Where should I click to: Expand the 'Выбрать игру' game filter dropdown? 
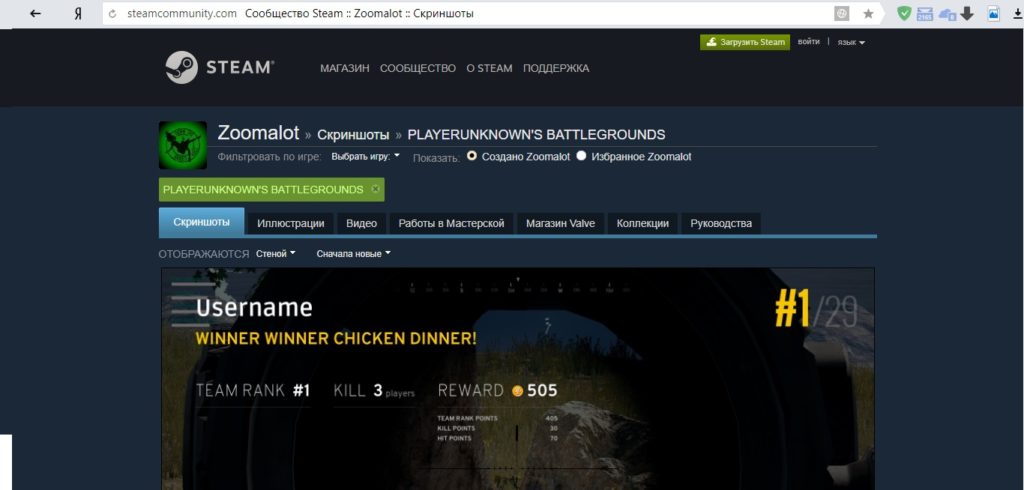[x=365, y=156]
